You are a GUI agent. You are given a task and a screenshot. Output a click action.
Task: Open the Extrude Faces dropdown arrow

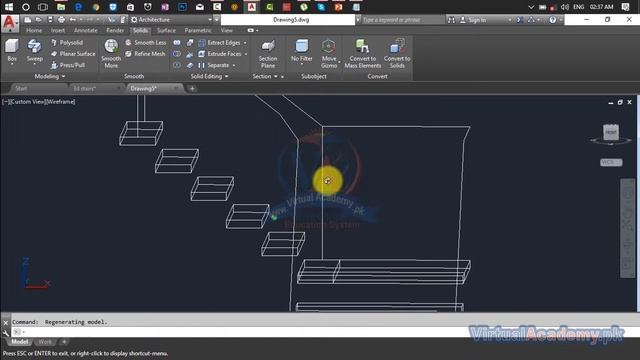tap(246, 54)
